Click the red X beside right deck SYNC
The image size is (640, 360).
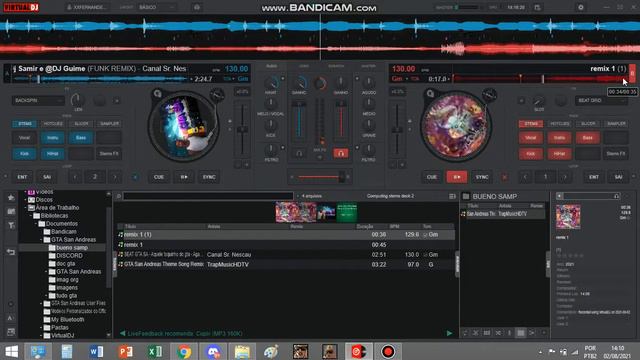click(504, 177)
